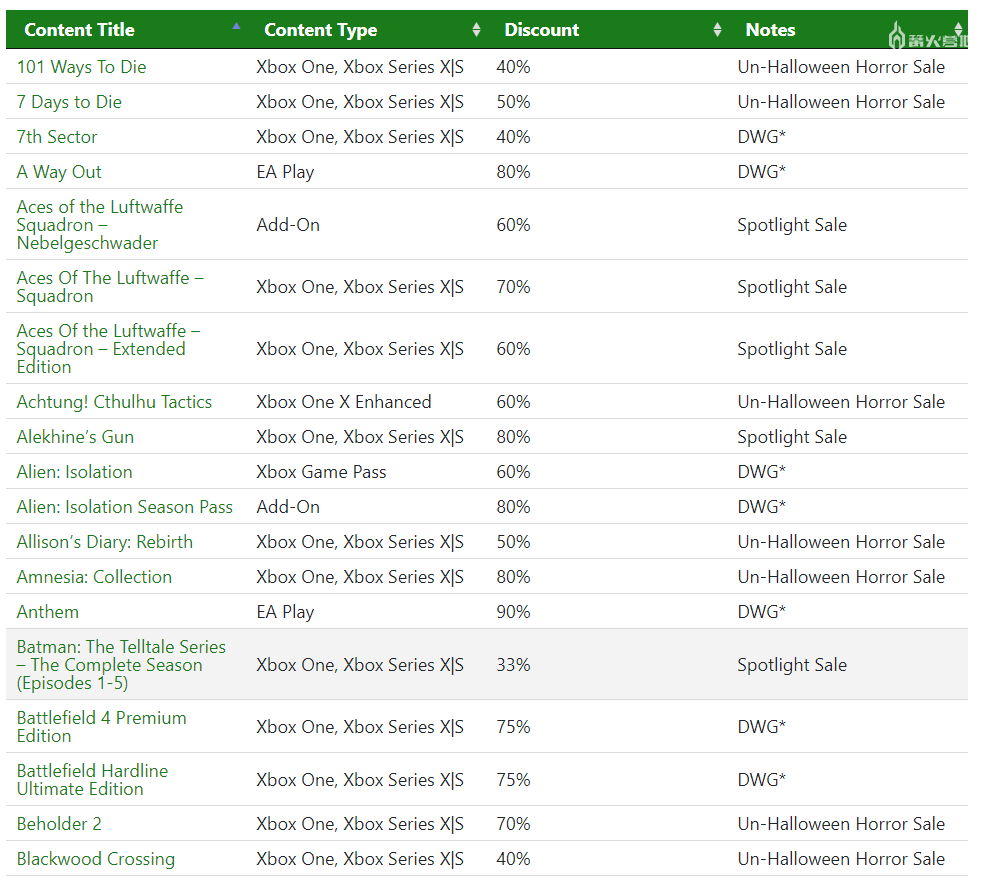
Task: Select 70% discount in Beholder 2 row
Action: click(x=513, y=824)
